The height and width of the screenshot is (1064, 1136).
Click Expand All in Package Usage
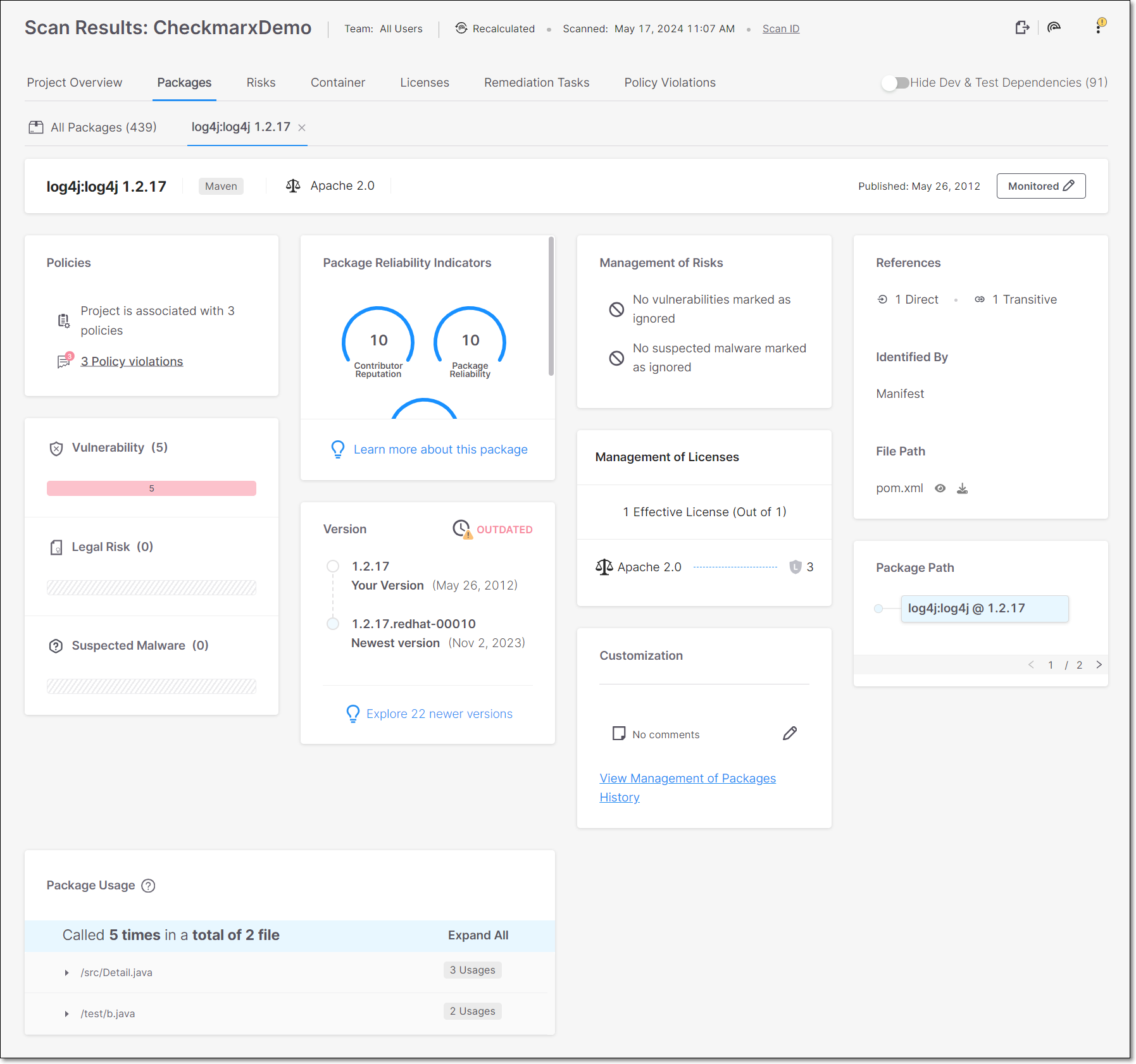coord(478,935)
